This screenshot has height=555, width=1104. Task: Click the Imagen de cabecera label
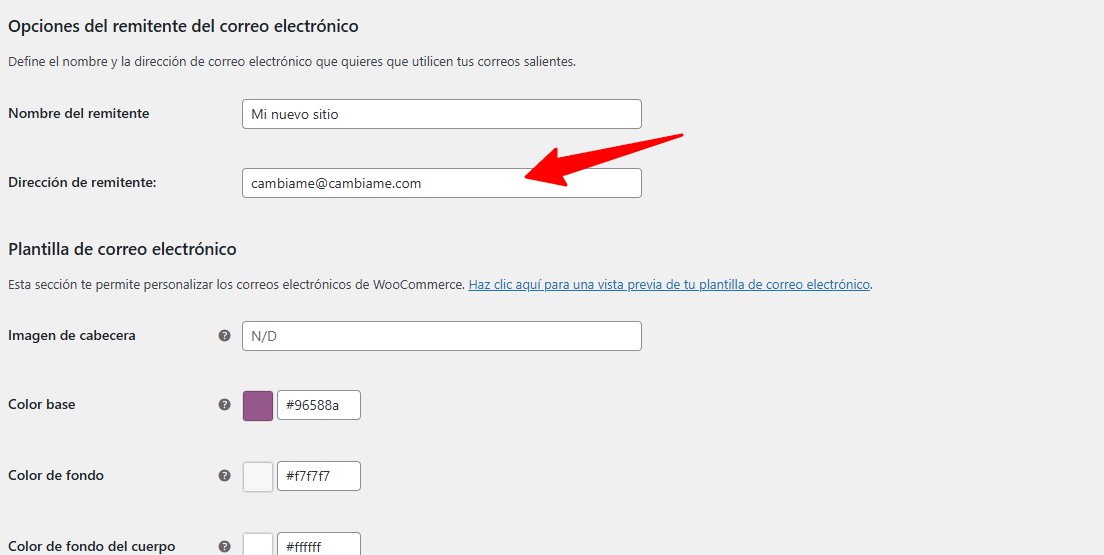coord(72,336)
